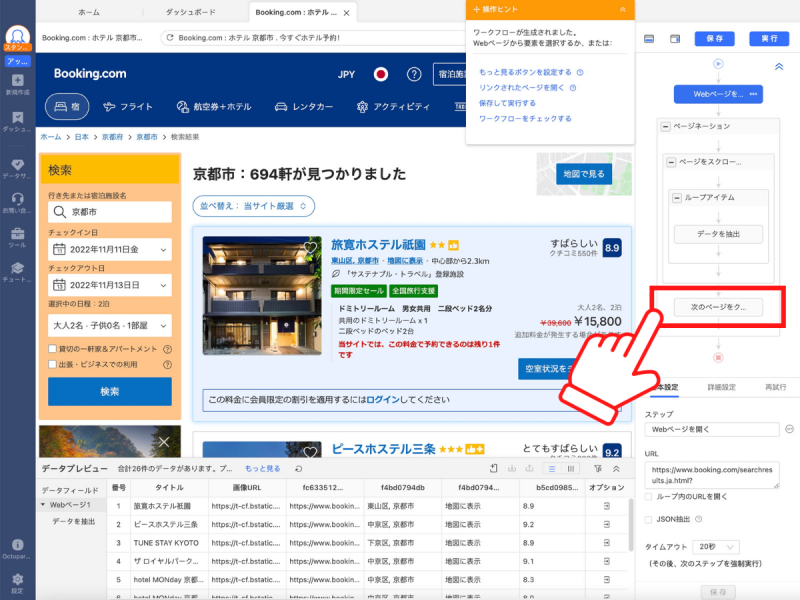800x600 pixels.
Task: Collapse the data preview panel with double chevron
Action: [x=616, y=468]
